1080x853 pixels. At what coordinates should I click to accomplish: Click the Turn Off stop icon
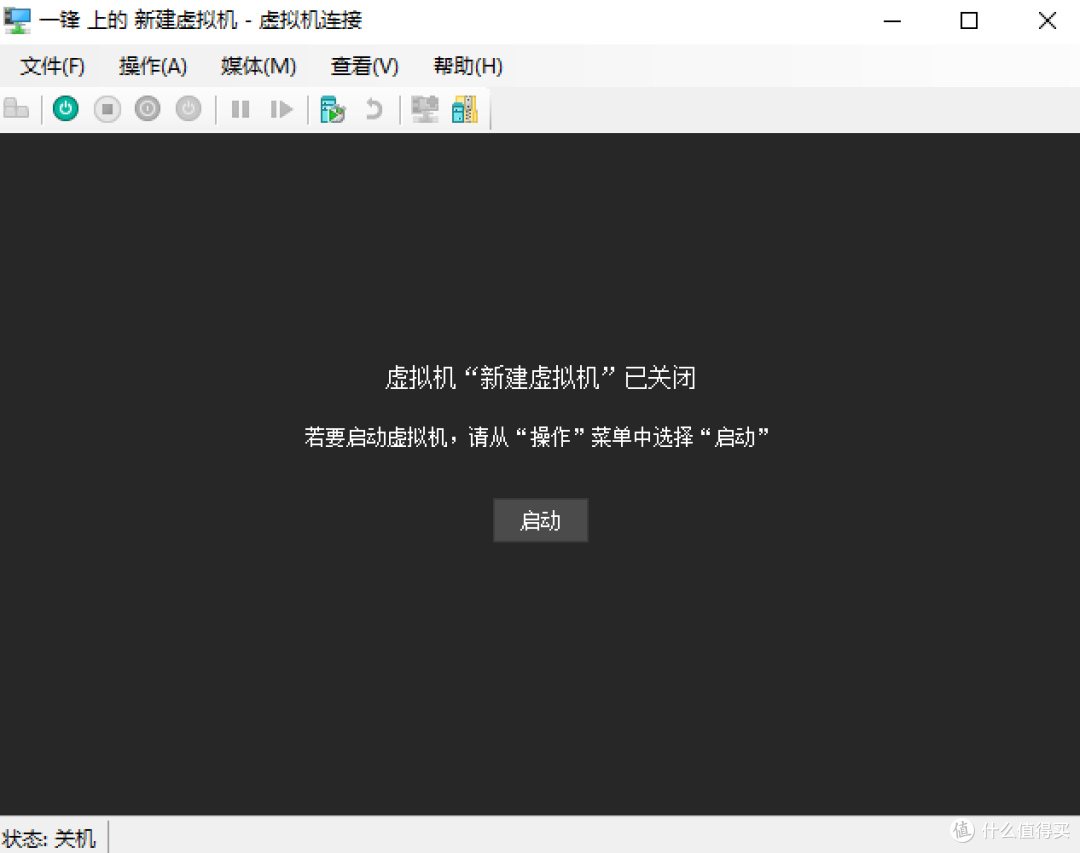(107, 109)
